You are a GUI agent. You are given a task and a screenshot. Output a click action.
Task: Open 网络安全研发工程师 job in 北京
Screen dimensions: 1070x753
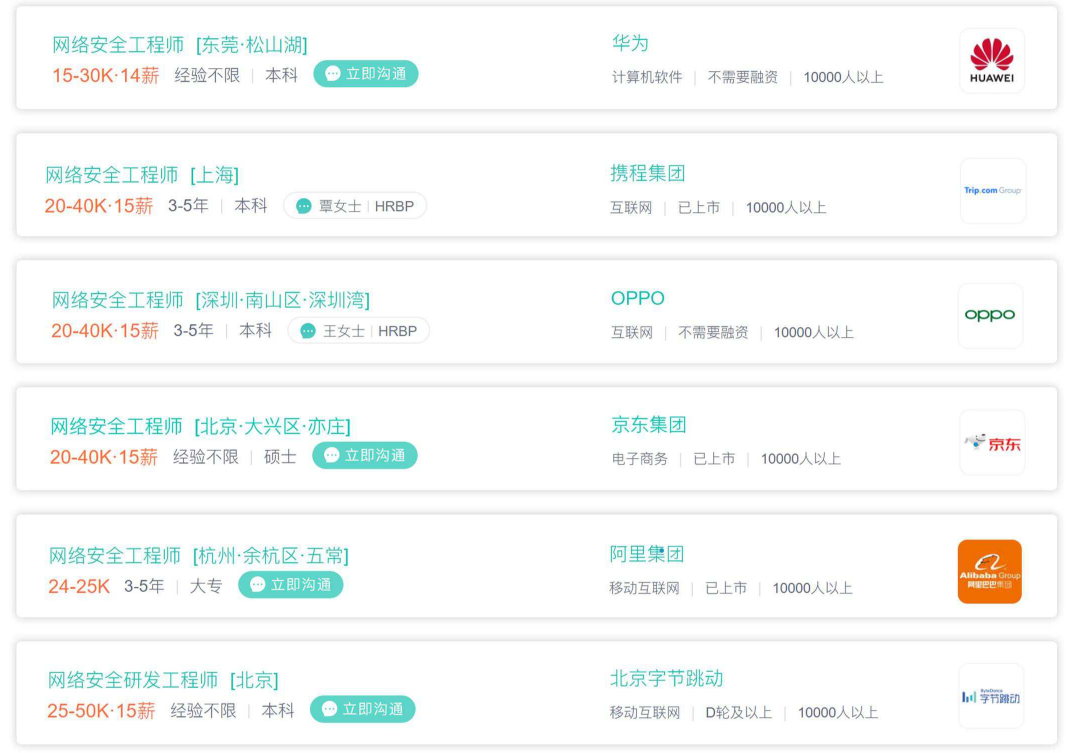coord(163,680)
